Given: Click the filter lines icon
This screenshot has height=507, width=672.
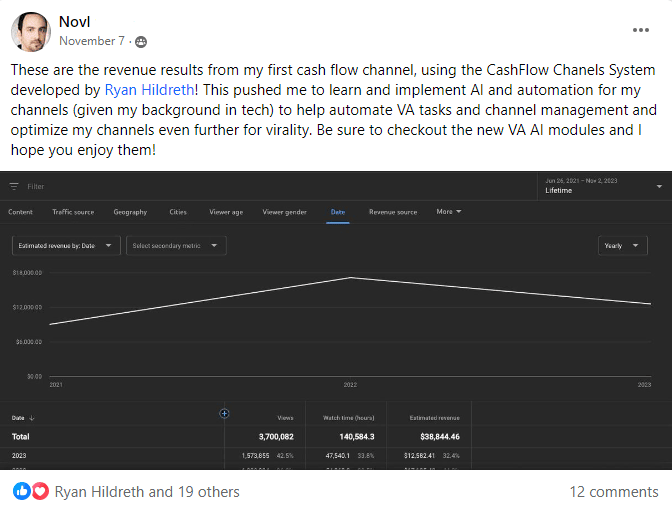Looking at the screenshot, I should (x=14, y=186).
